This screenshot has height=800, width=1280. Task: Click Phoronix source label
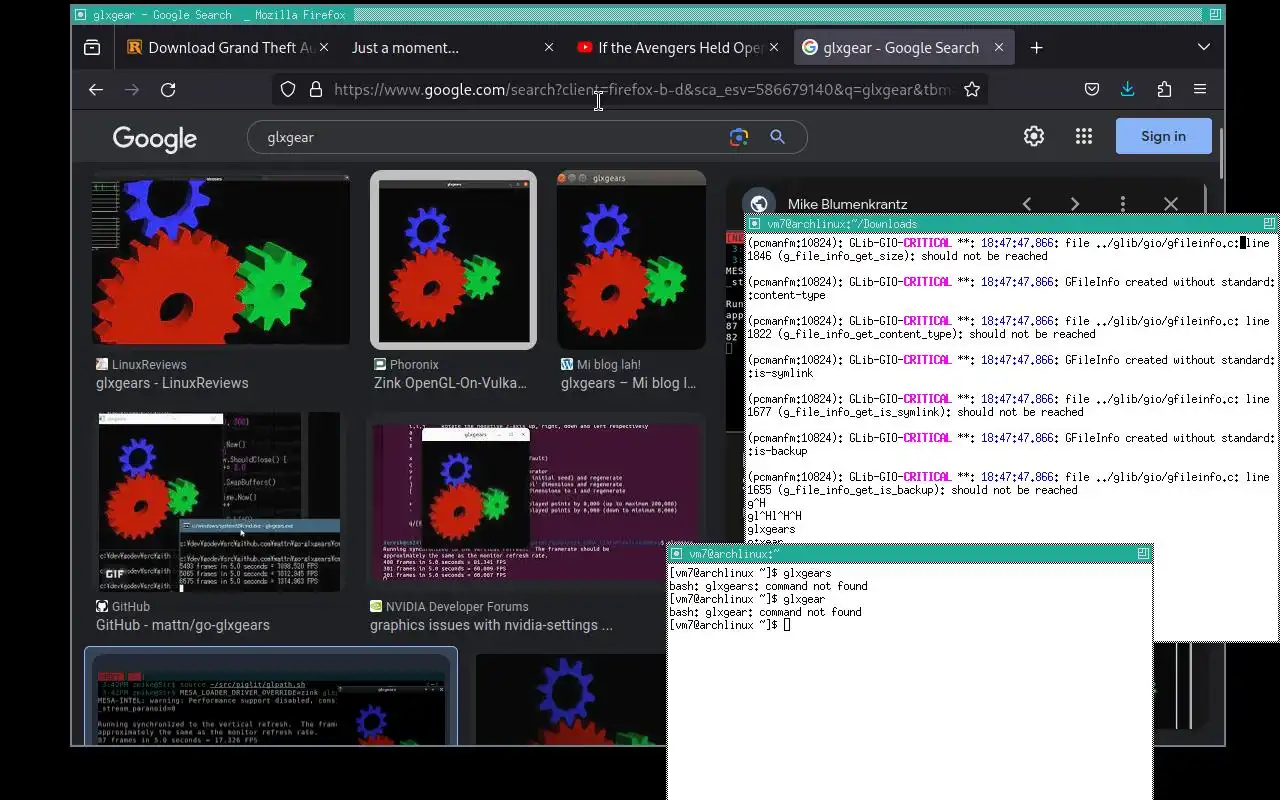click(x=414, y=365)
